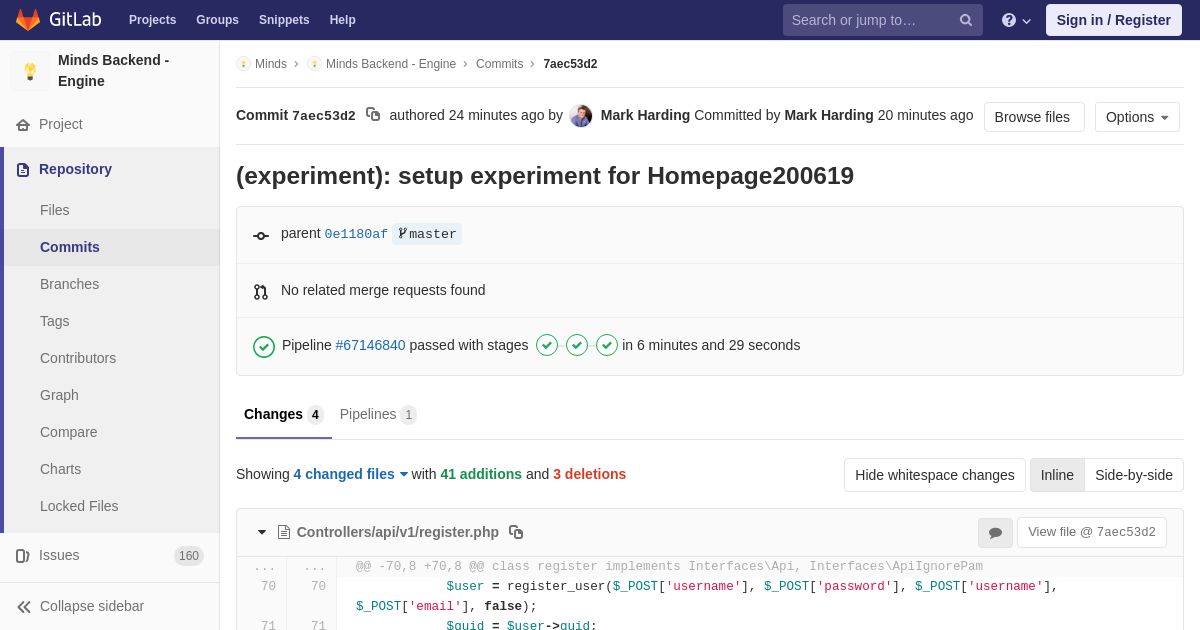Click Mark Harding author link

click(x=645, y=115)
